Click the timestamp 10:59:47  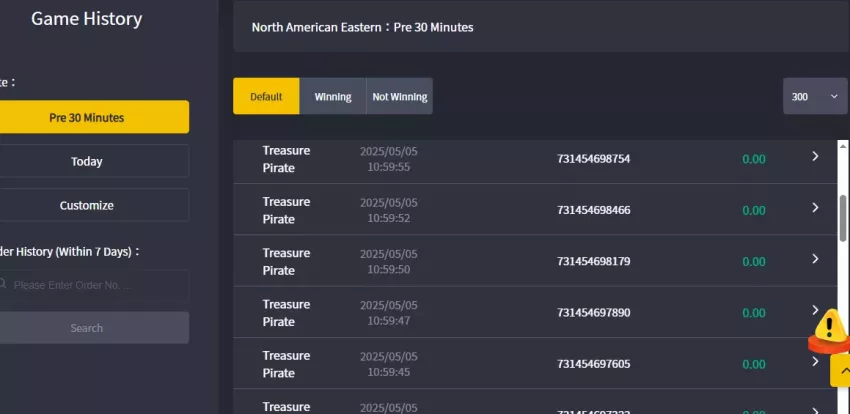click(389, 321)
